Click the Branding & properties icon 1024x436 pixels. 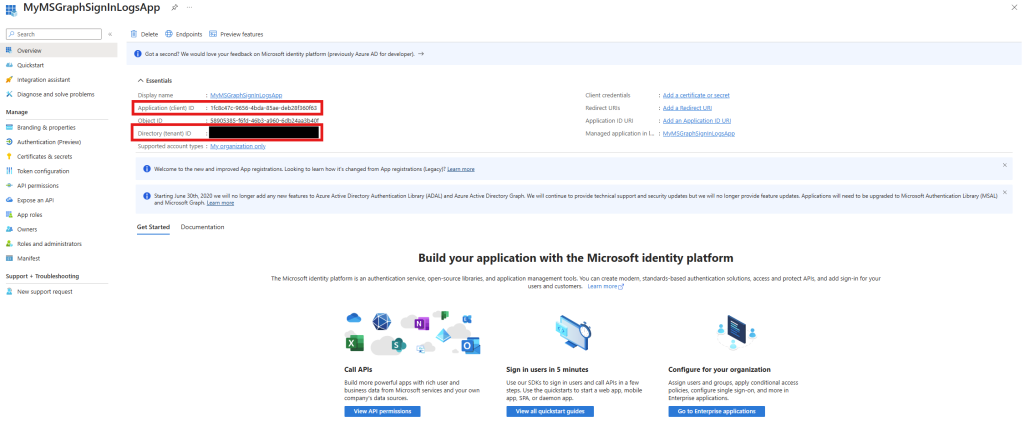click(x=9, y=127)
